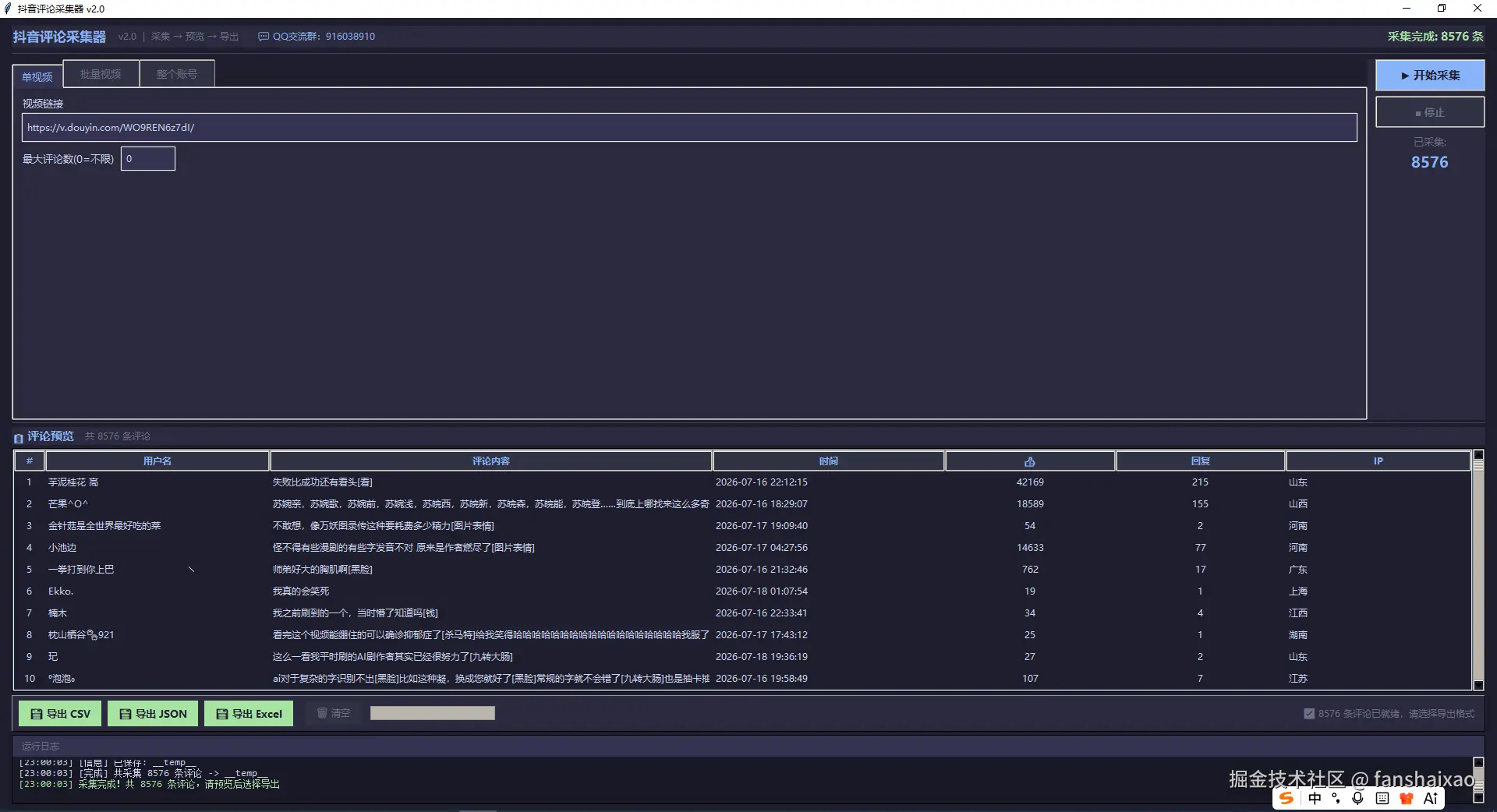Click the log panel scroll-up arrow

(1478, 762)
